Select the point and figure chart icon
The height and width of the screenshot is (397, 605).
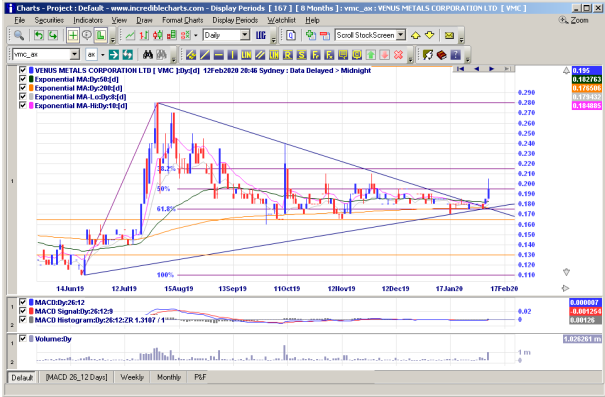pos(185,35)
